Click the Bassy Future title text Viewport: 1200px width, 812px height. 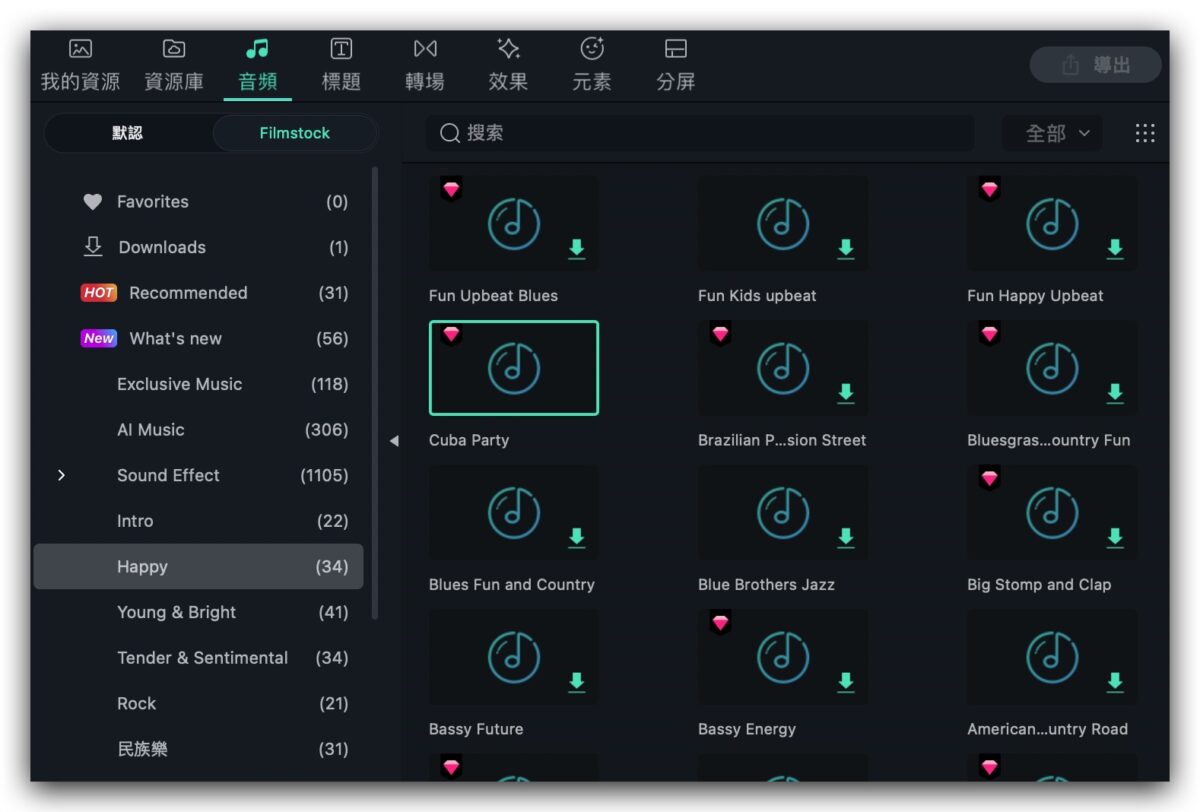pyautogui.click(x=476, y=729)
